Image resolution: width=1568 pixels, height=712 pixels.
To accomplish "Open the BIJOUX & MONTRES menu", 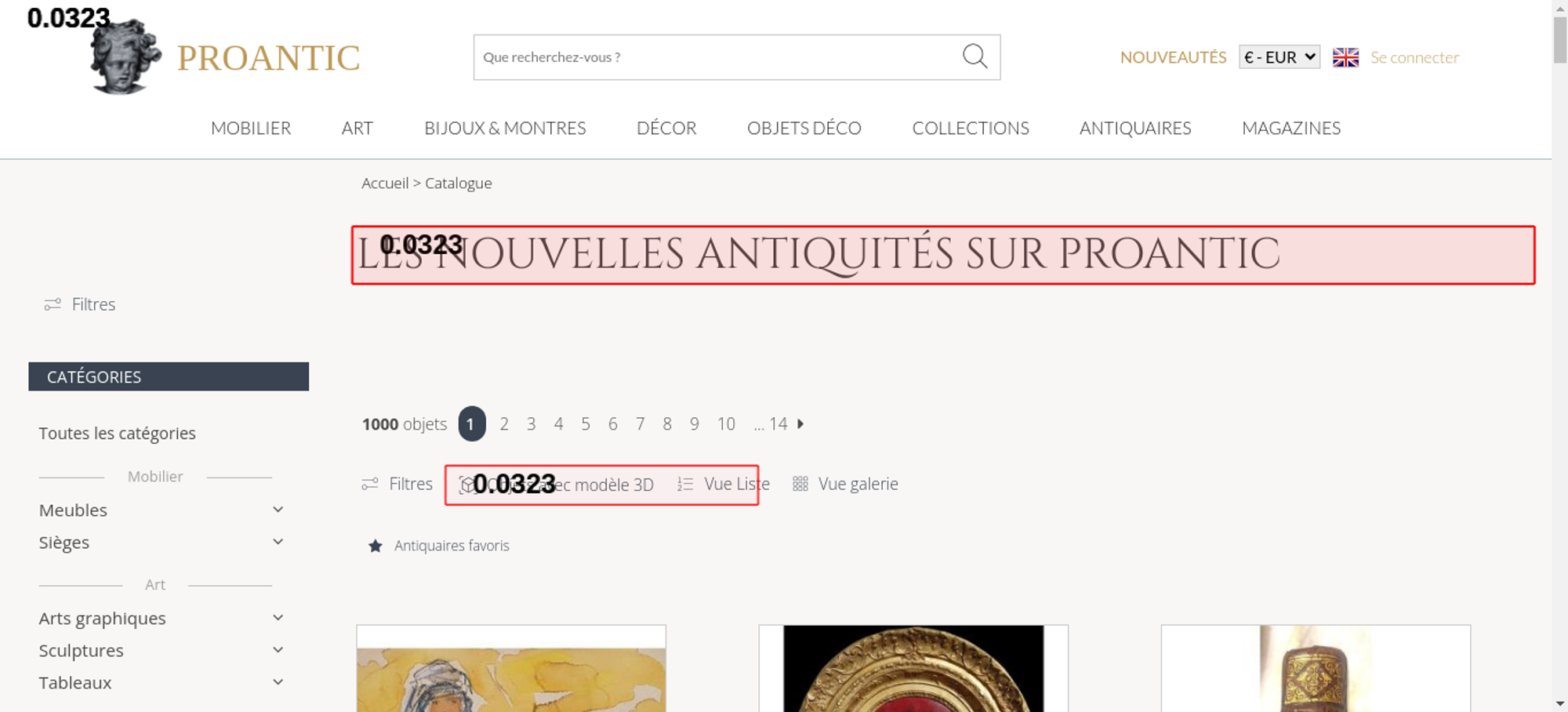I will [x=505, y=128].
